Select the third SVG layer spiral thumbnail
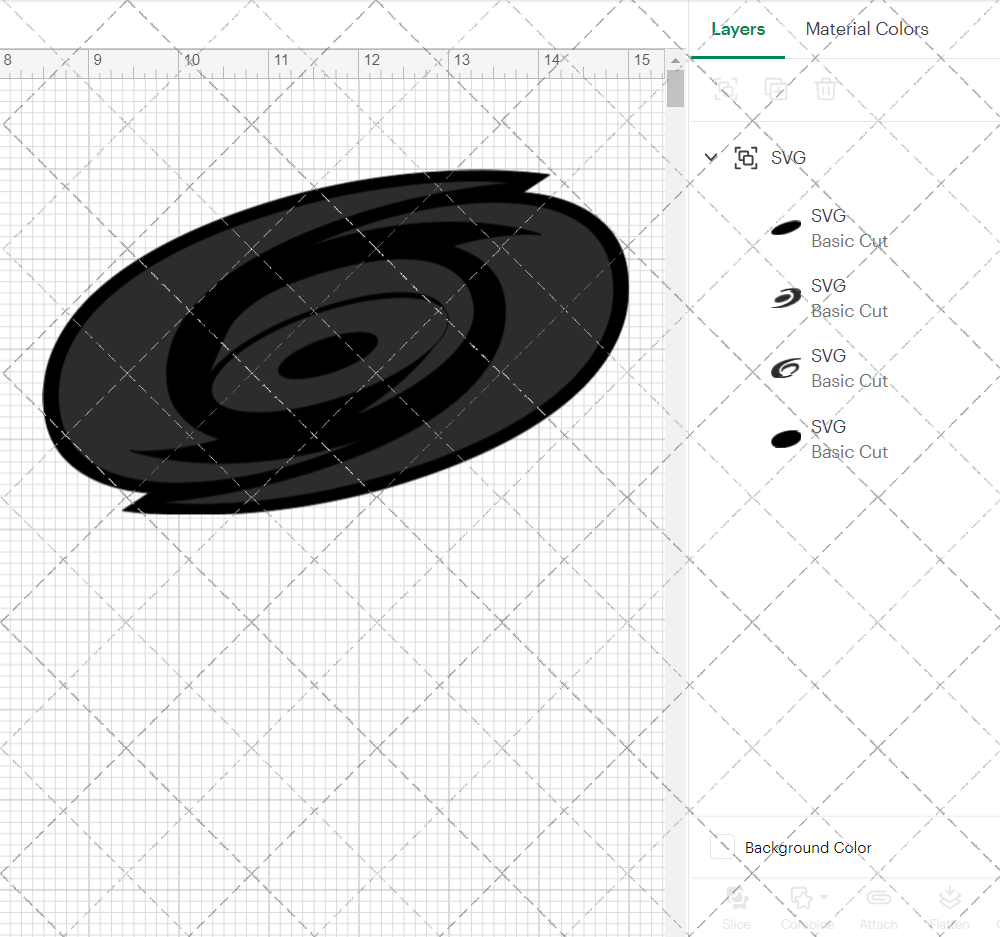The image size is (1000, 937). (x=786, y=368)
